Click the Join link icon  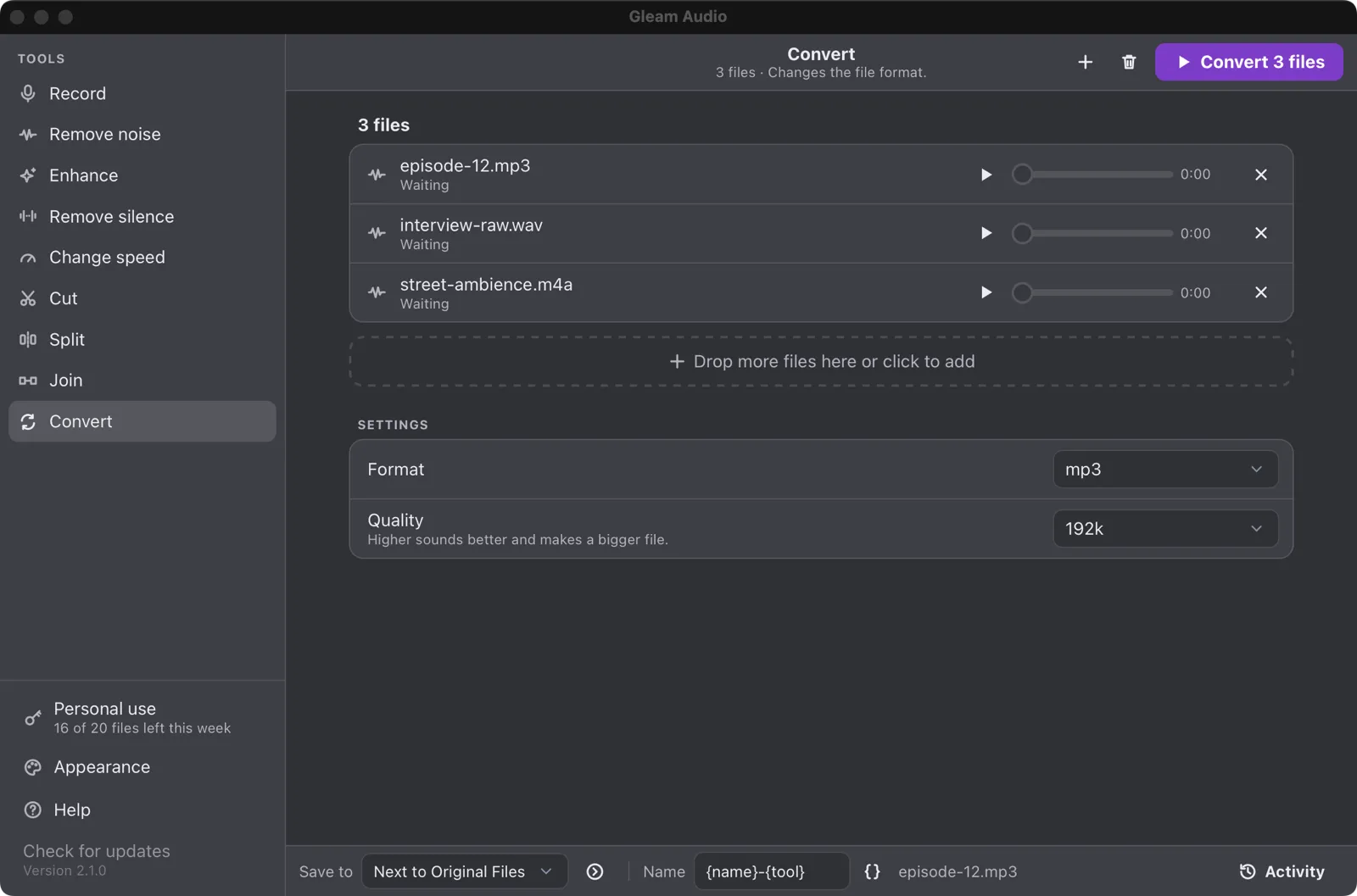[28, 381]
